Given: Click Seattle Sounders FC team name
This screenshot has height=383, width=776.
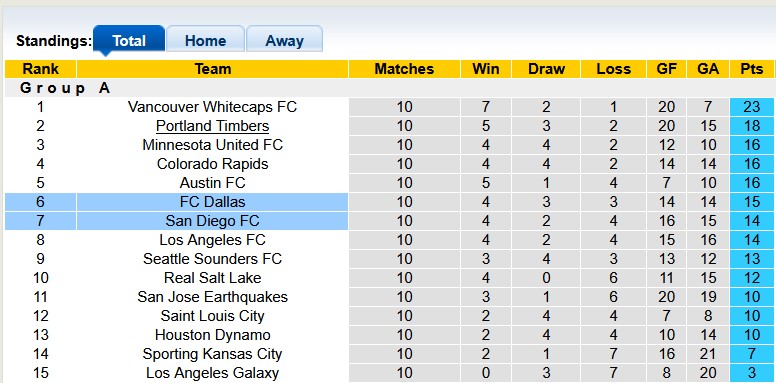Looking at the screenshot, I should click(212, 259).
